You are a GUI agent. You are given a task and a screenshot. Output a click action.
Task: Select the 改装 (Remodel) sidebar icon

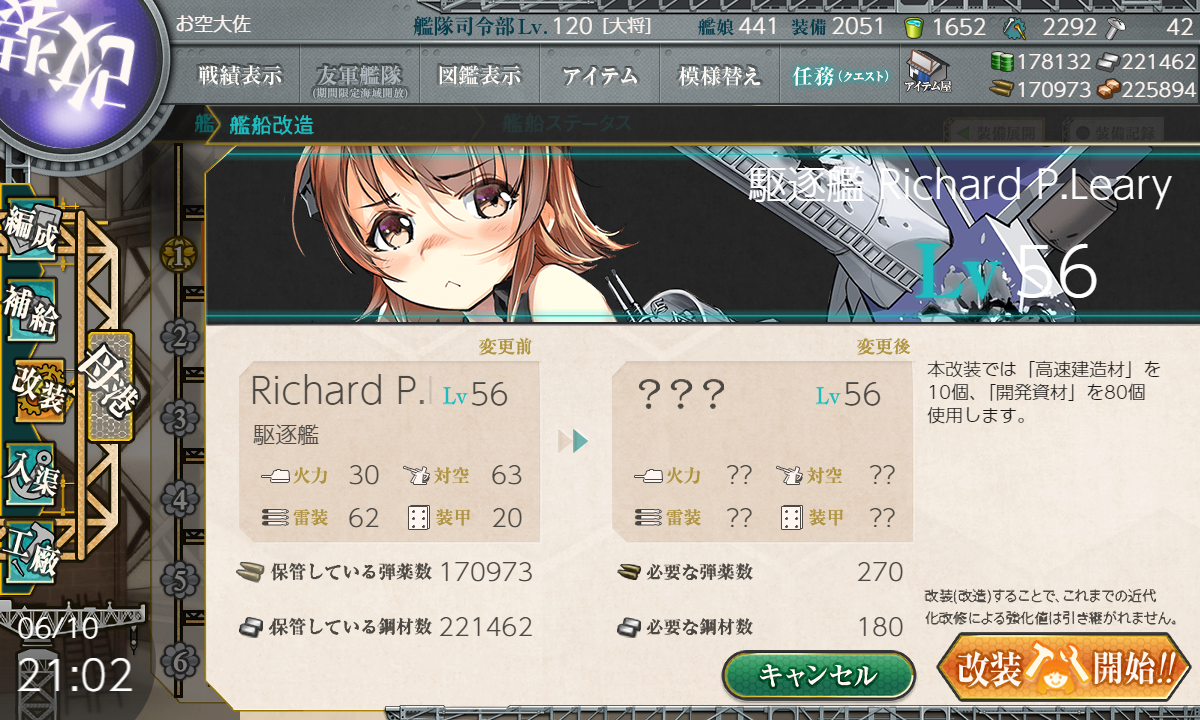[38, 391]
